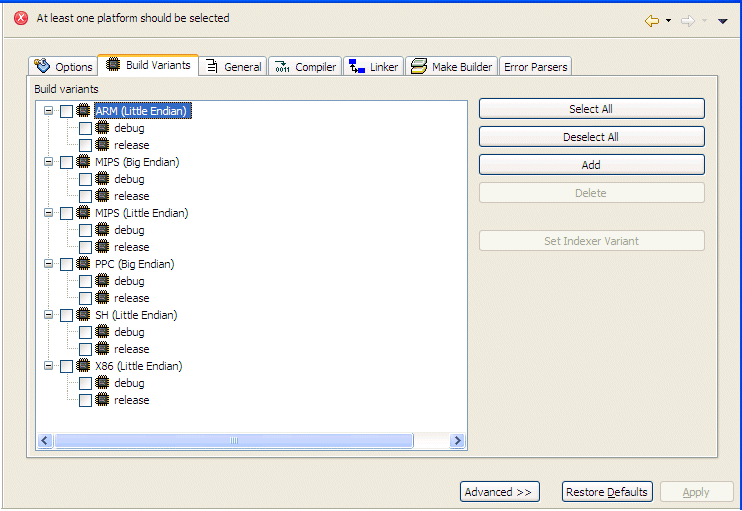This screenshot has height=511, width=742.
Task: Click the ARM (Little Endian) chip icon
Action: (83, 111)
